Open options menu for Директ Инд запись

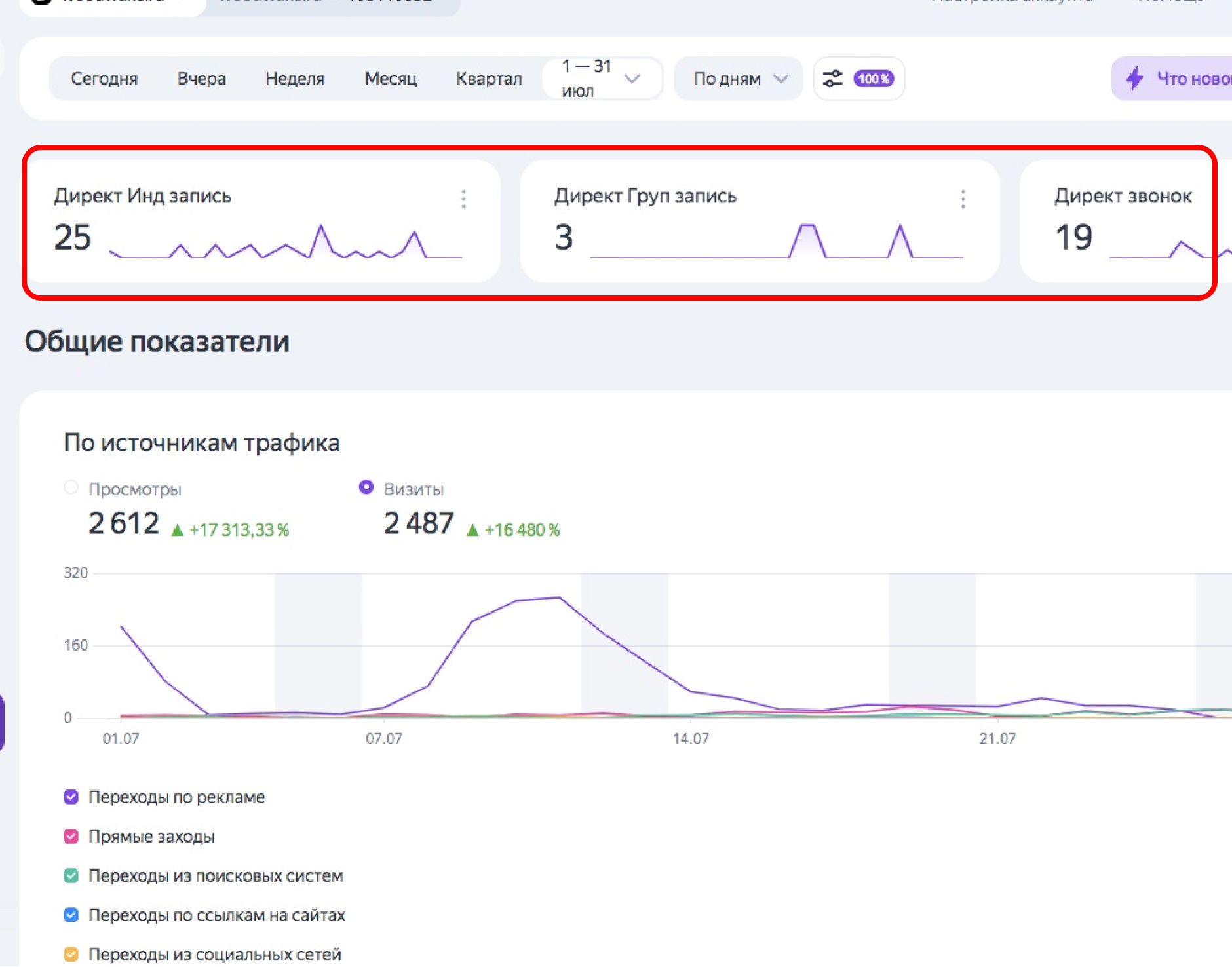[463, 199]
